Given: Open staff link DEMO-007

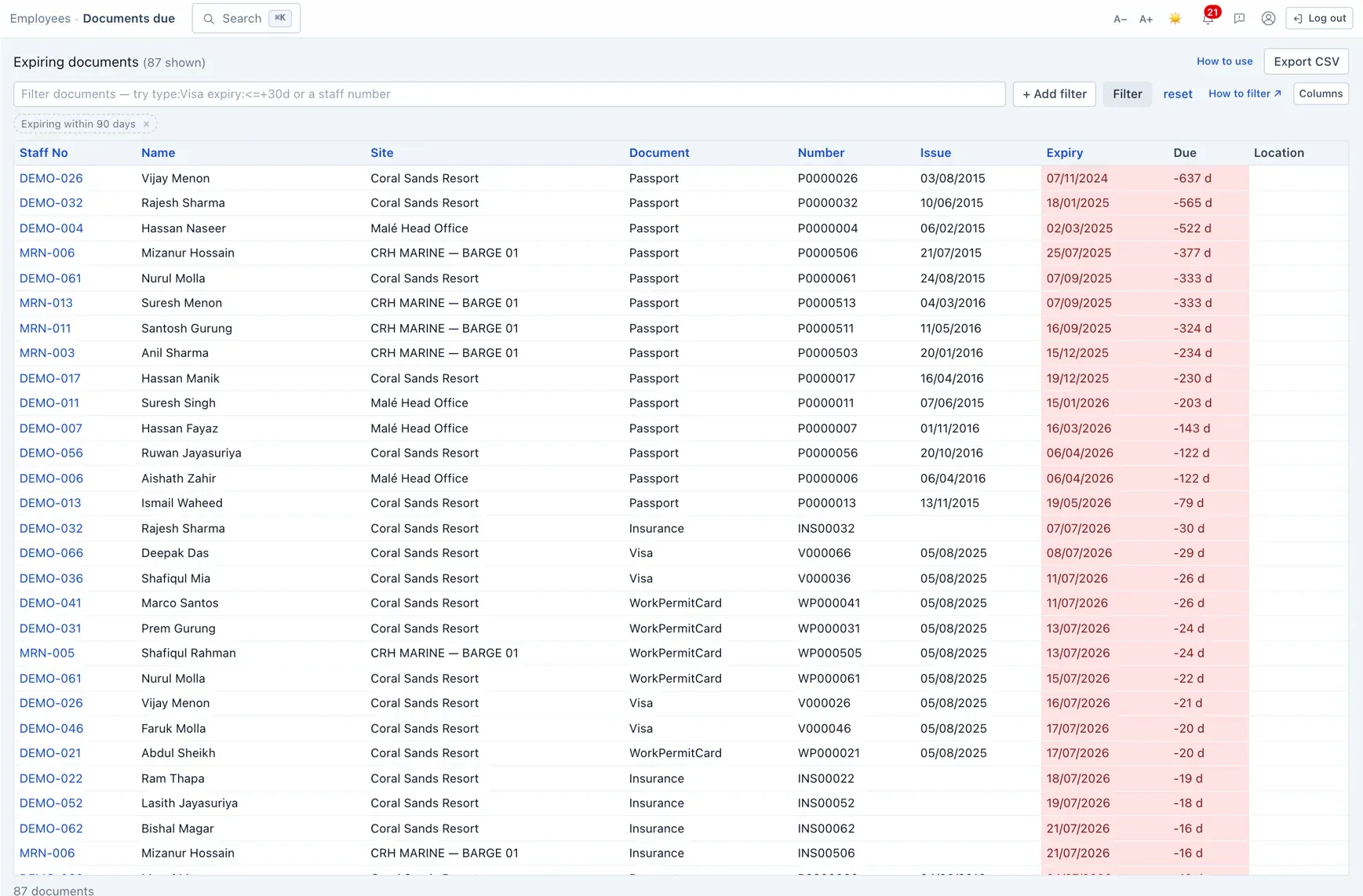Looking at the screenshot, I should (x=51, y=428).
